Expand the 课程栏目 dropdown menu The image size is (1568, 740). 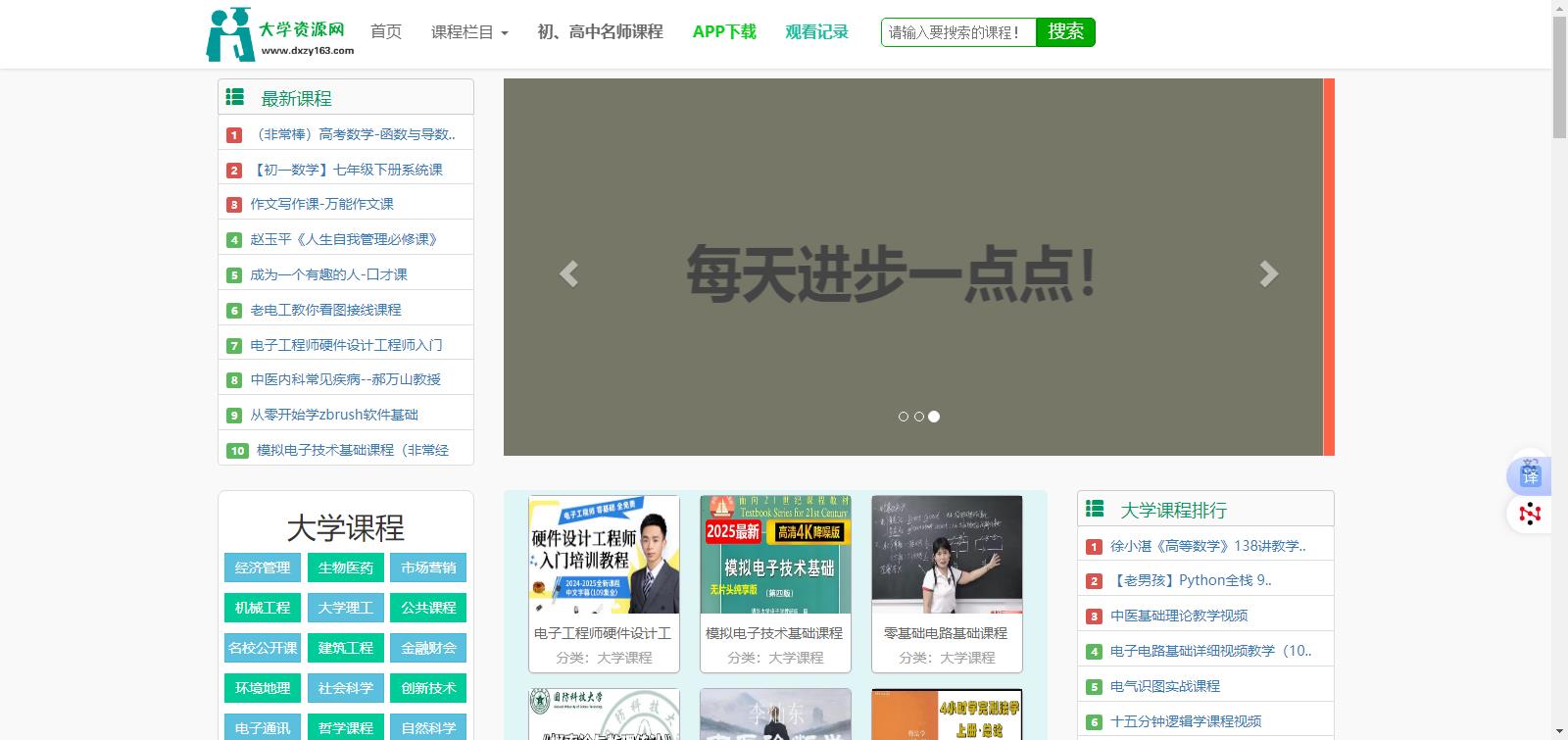pyautogui.click(x=469, y=32)
